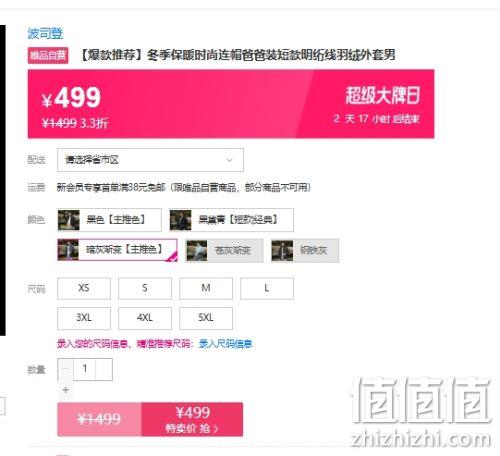Screen dimensions: 500x456
Task: Pick size L
Action: 267,288
